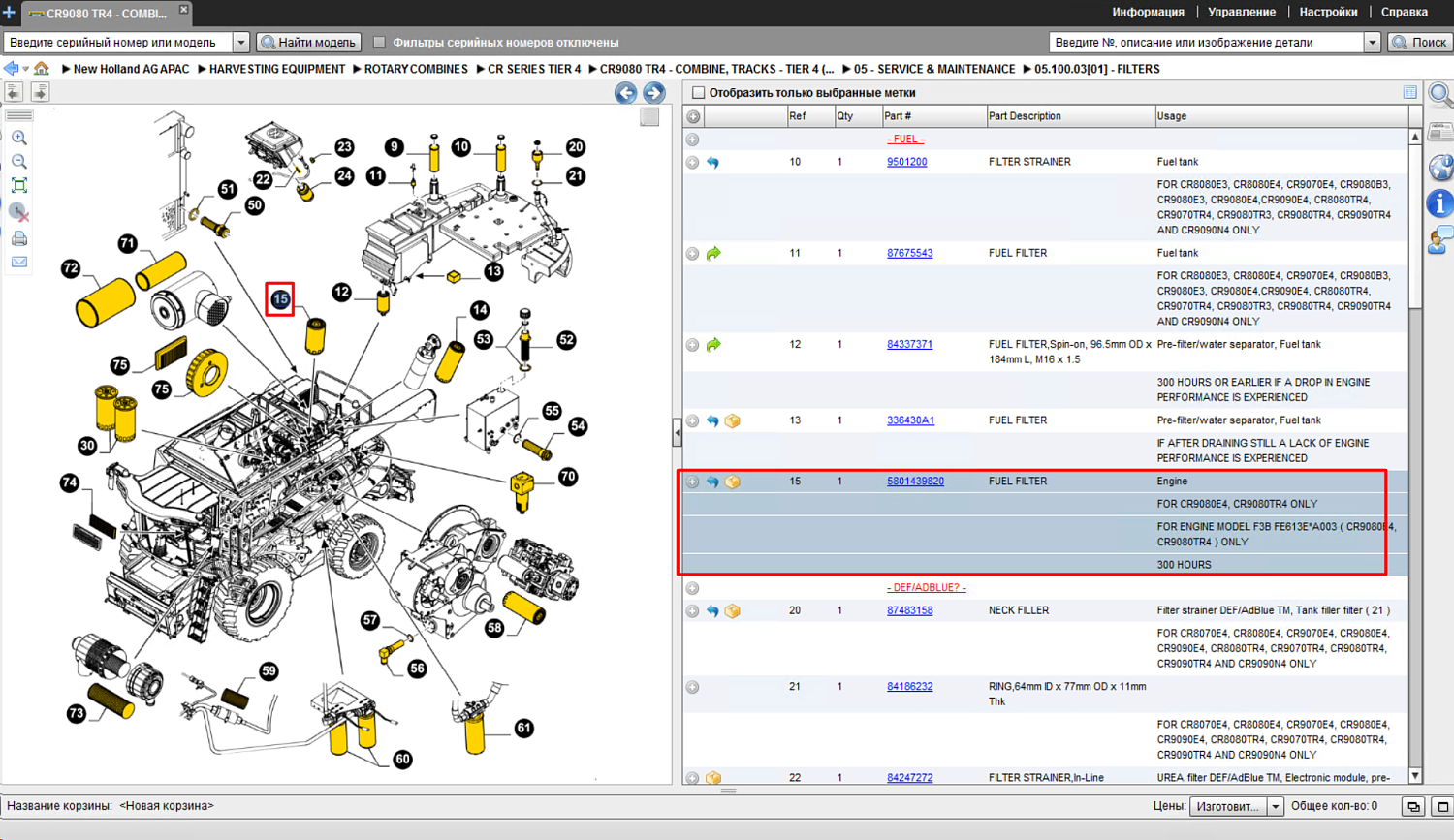Viewport: 1454px width, 840px height.
Task: Jump to the next page in left toolbar
Action: 40,92
